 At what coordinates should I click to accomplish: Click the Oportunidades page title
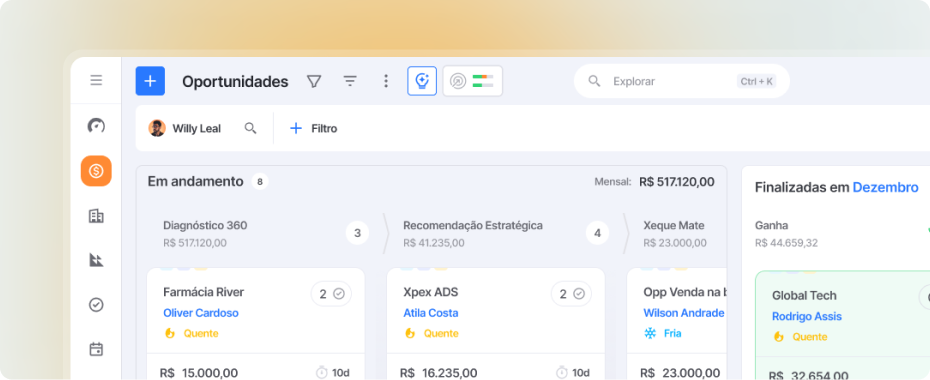(235, 82)
